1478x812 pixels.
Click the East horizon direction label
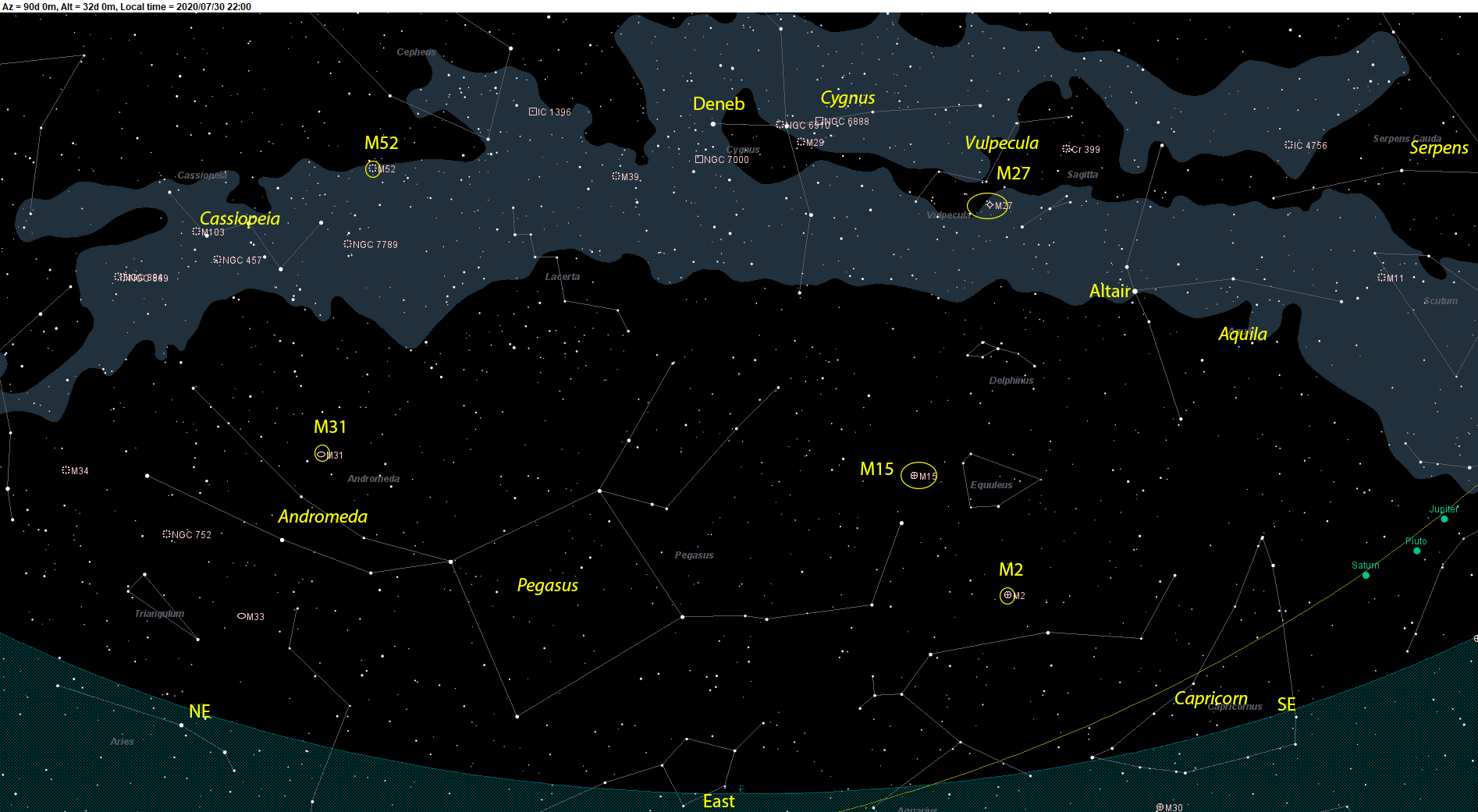pyautogui.click(x=719, y=801)
